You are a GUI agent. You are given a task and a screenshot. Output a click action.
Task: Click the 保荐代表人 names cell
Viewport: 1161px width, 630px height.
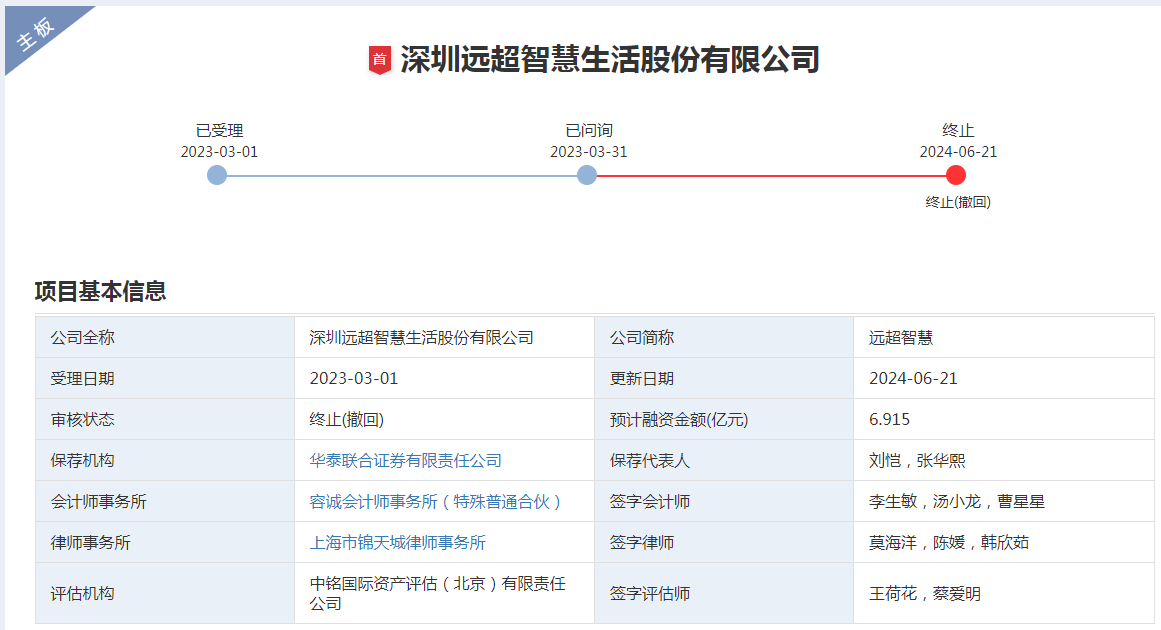917,460
